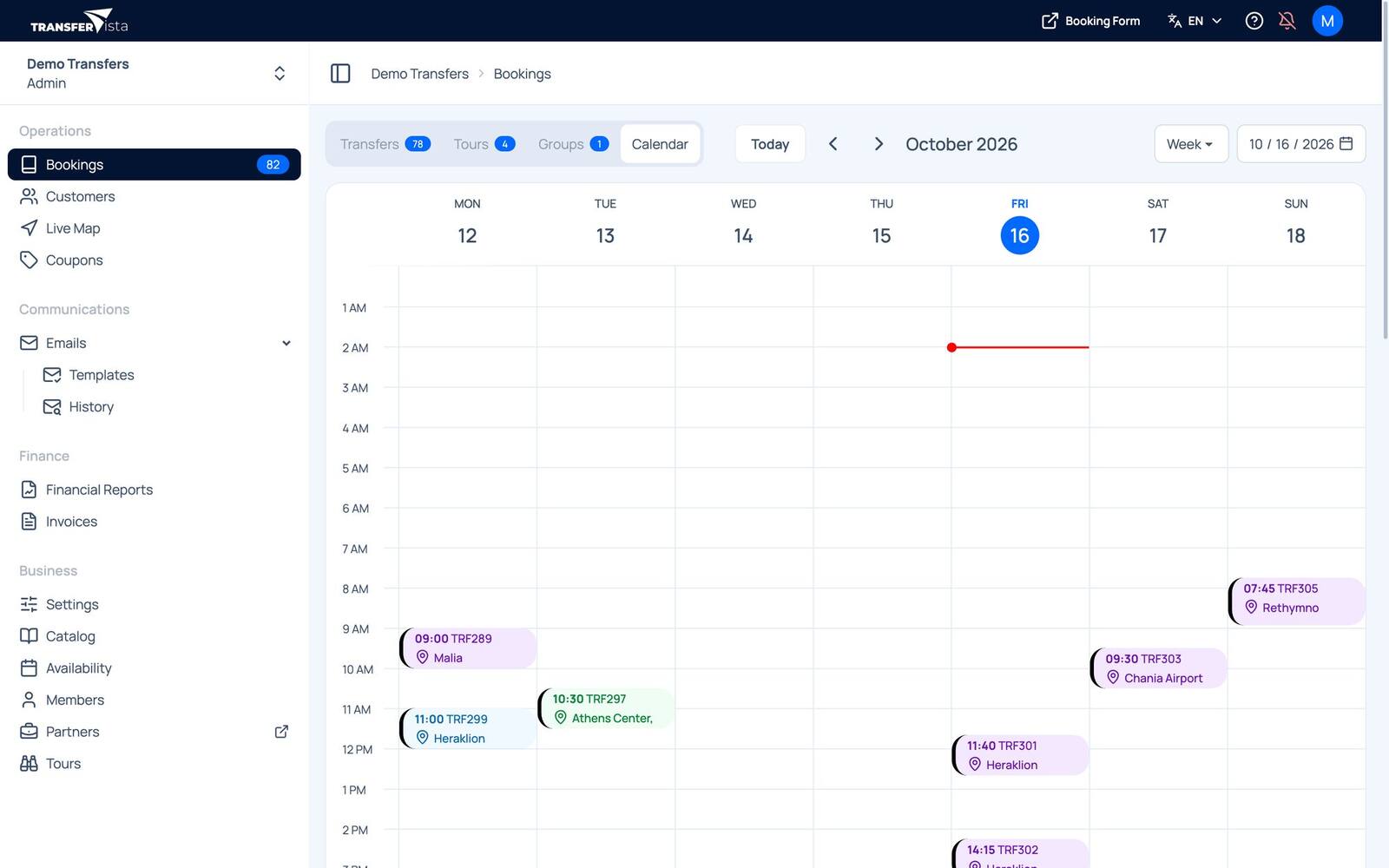1389x868 pixels.
Task: Open Live Map page
Action: coord(155,228)
